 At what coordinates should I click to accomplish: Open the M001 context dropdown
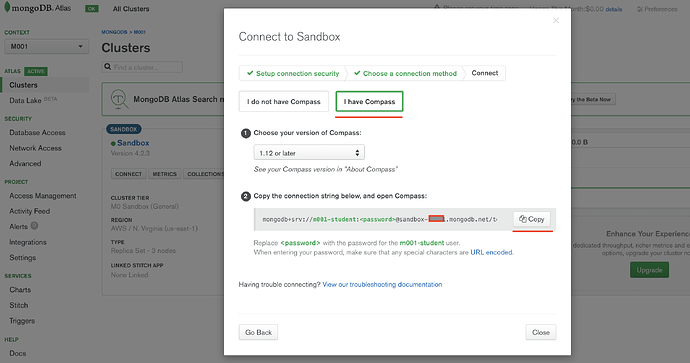pyautogui.click(x=46, y=46)
